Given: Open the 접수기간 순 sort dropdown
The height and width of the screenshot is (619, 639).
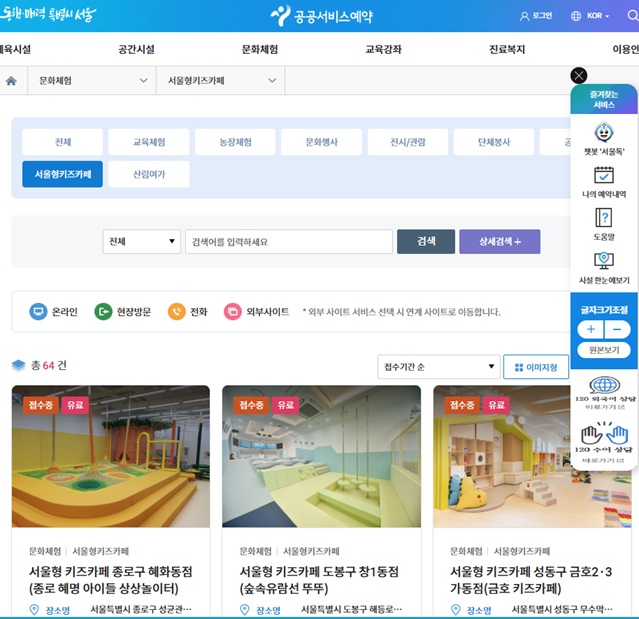Looking at the screenshot, I should [x=438, y=367].
